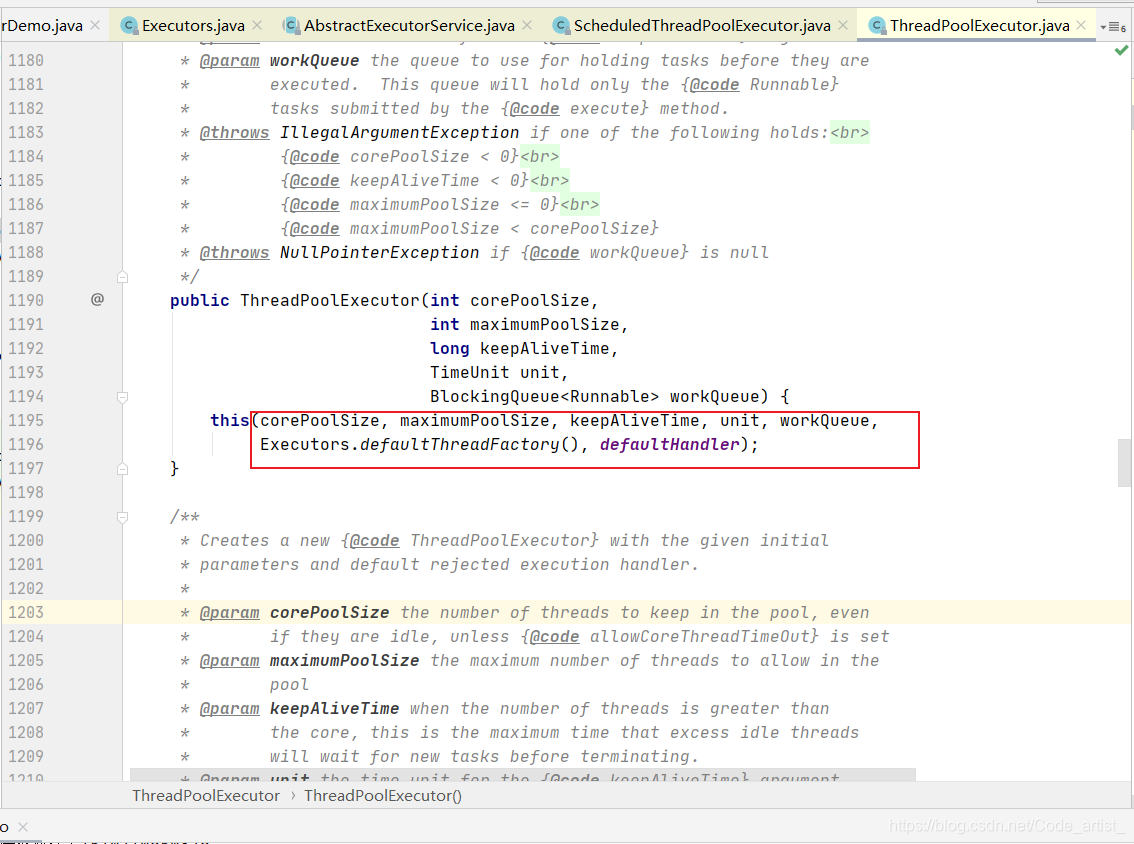This screenshot has width=1134, height=844.
Task: Open the hidden tabs list dropdown
Action: (1113, 27)
